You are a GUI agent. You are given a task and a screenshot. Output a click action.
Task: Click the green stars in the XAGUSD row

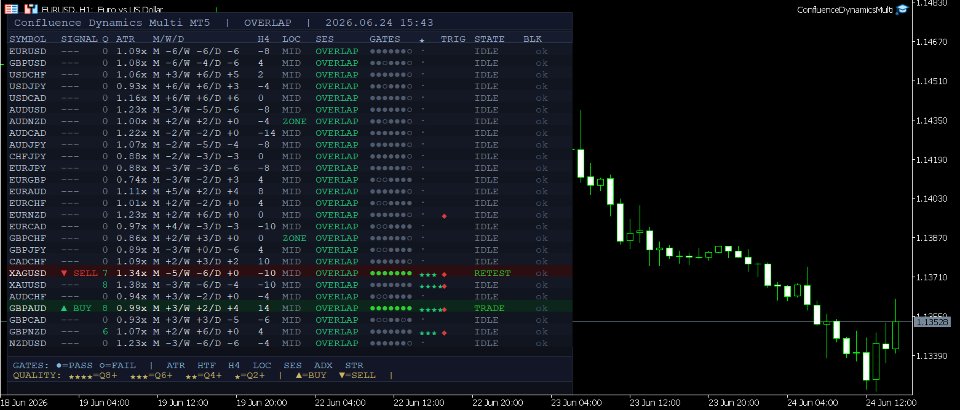428,275
